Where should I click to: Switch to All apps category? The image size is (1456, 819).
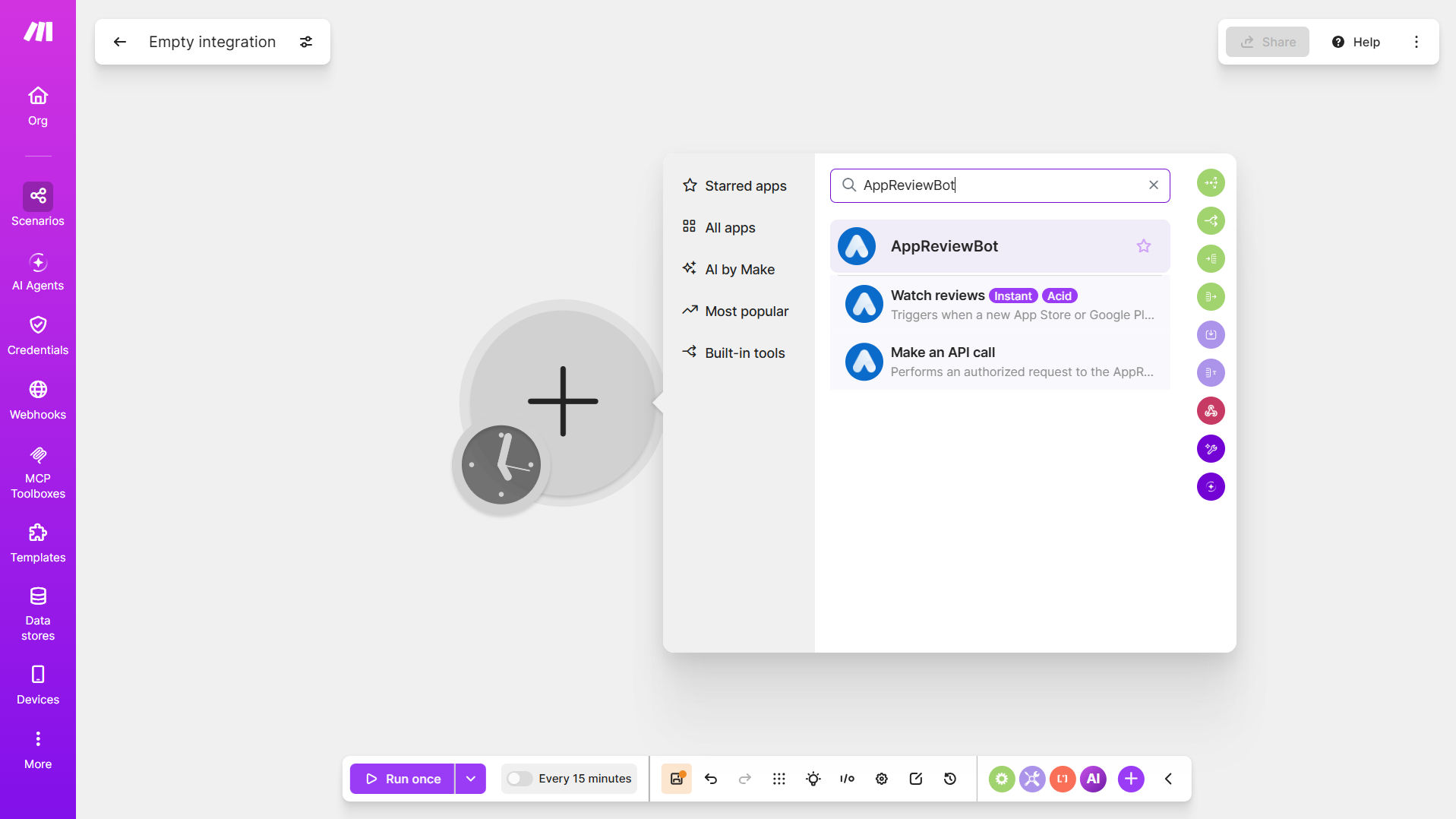click(x=719, y=227)
